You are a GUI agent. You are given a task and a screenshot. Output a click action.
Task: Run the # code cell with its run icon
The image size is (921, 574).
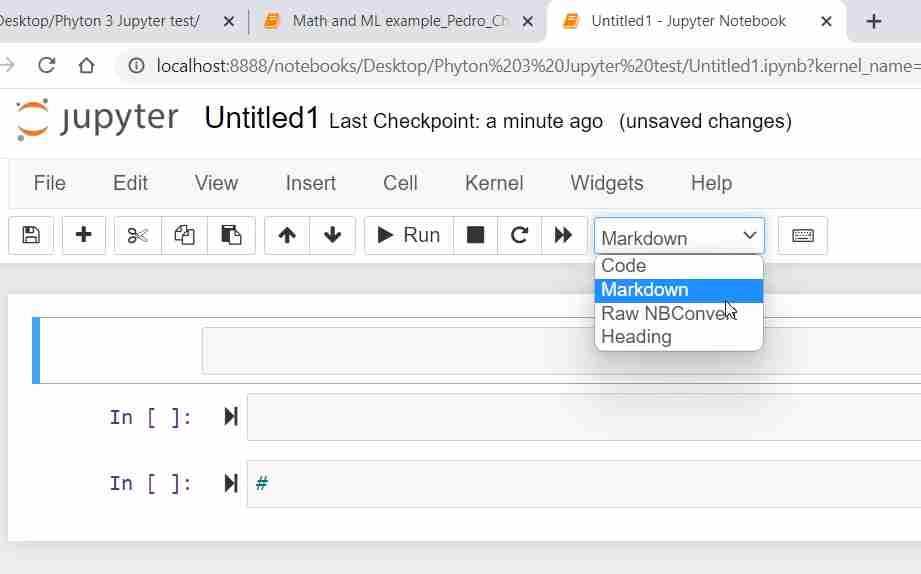[231, 484]
